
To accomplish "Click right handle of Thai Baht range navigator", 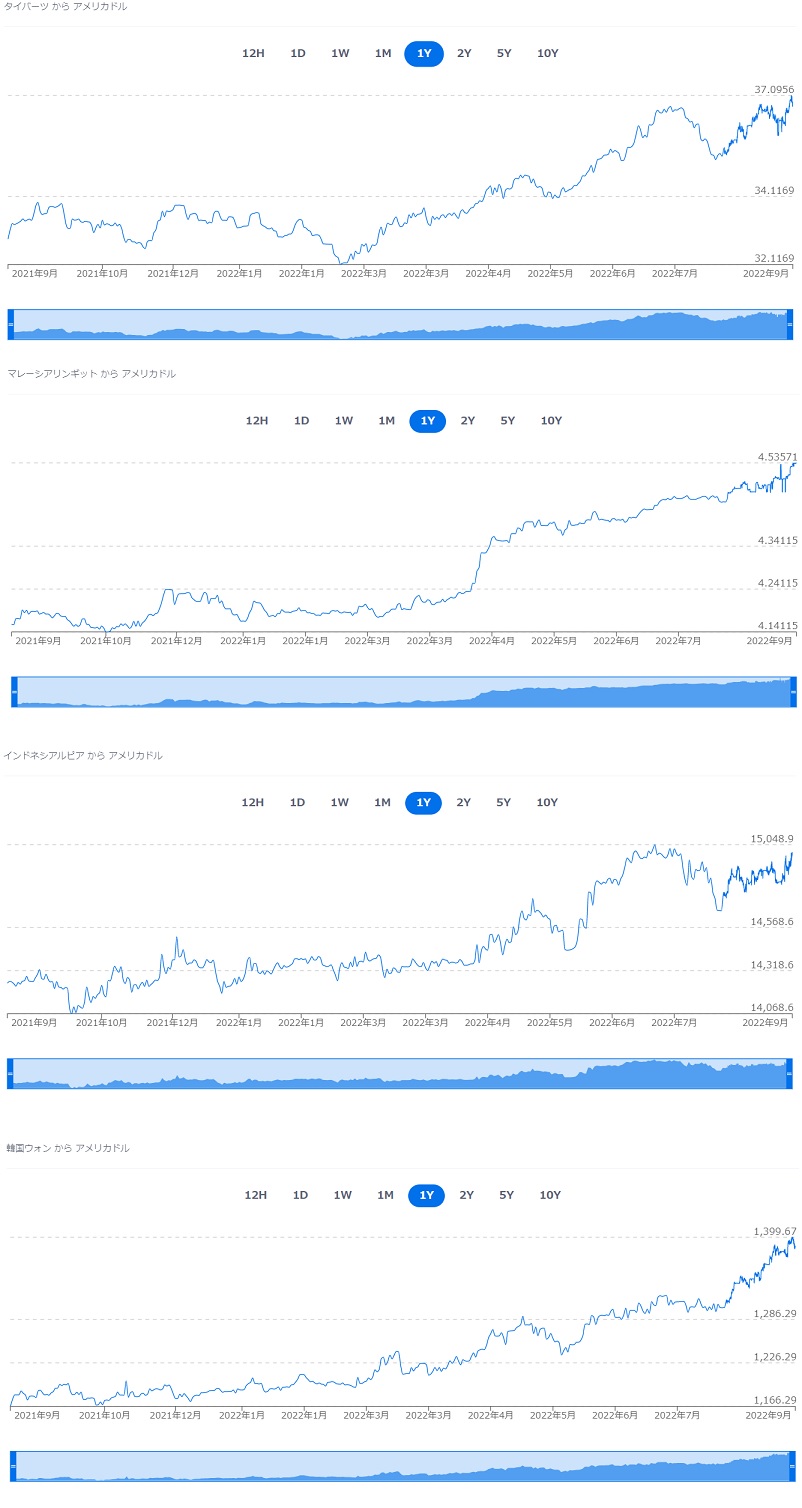I will (x=789, y=324).
